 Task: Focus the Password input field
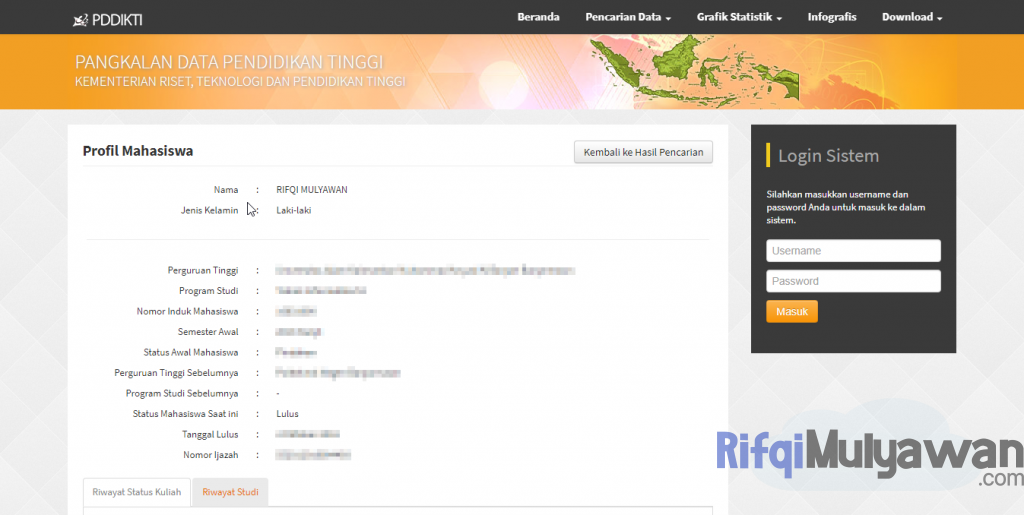853,281
